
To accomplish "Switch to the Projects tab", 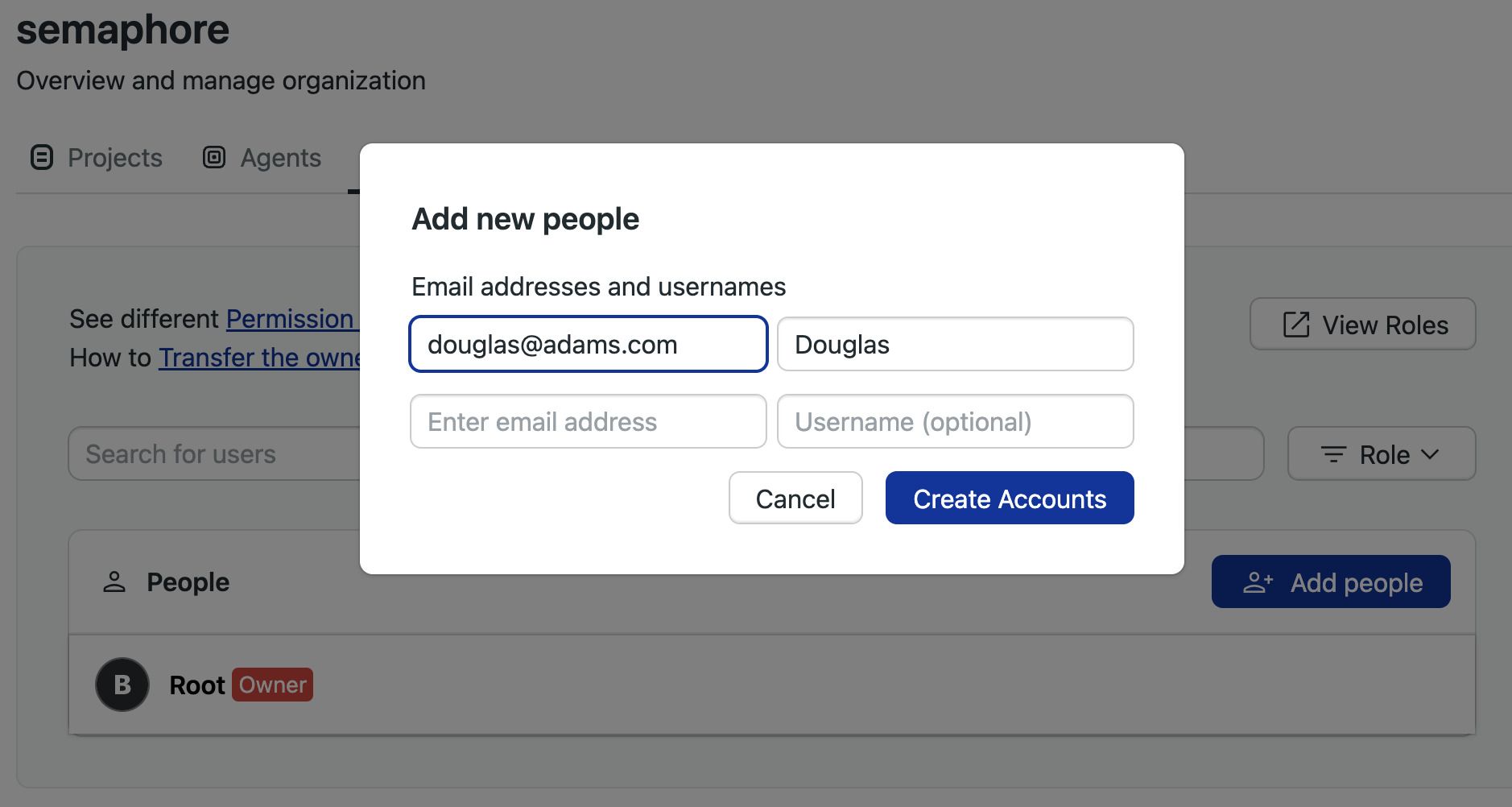I will 97,158.
